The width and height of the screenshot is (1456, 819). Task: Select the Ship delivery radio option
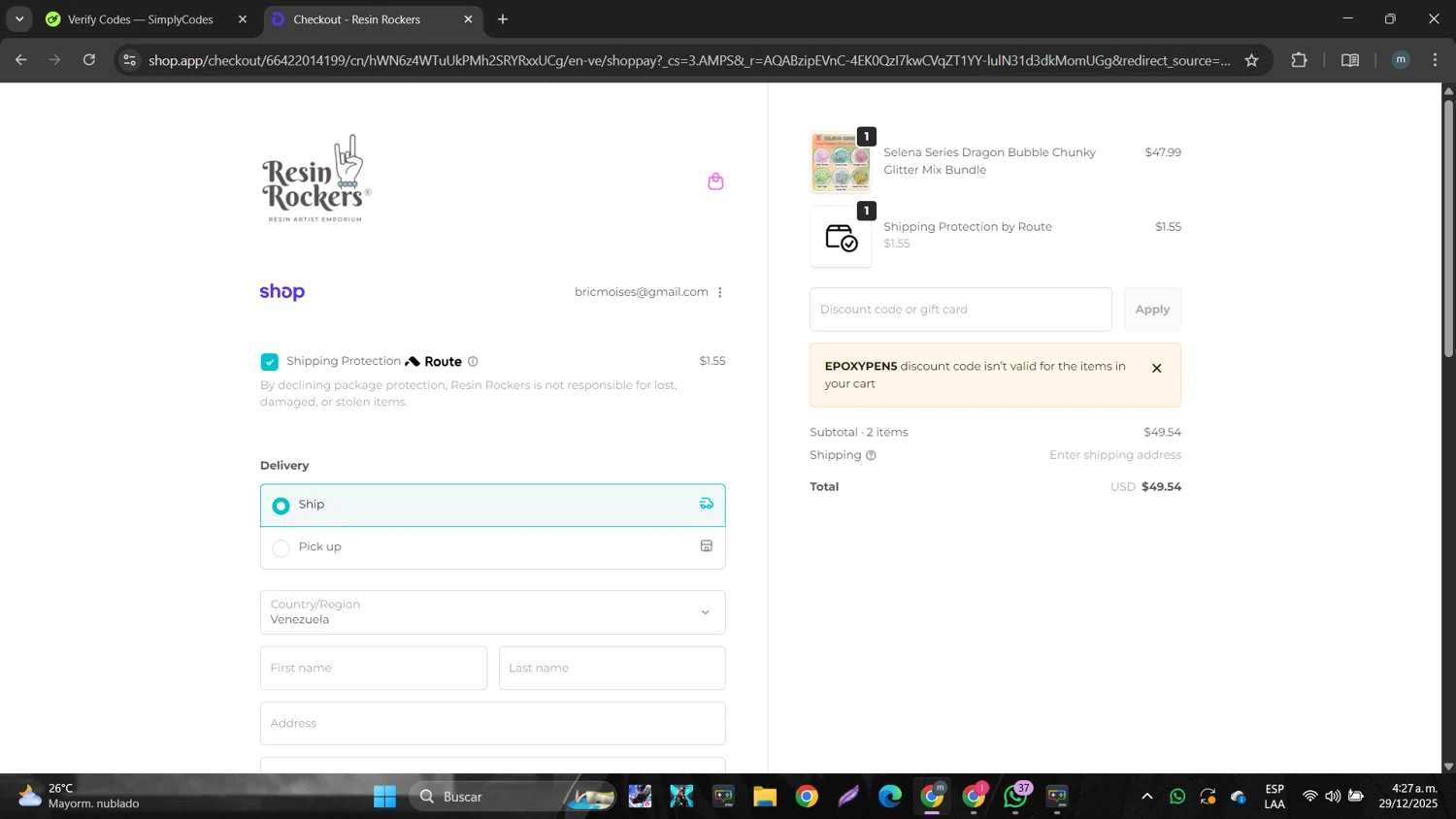pos(281,506)
